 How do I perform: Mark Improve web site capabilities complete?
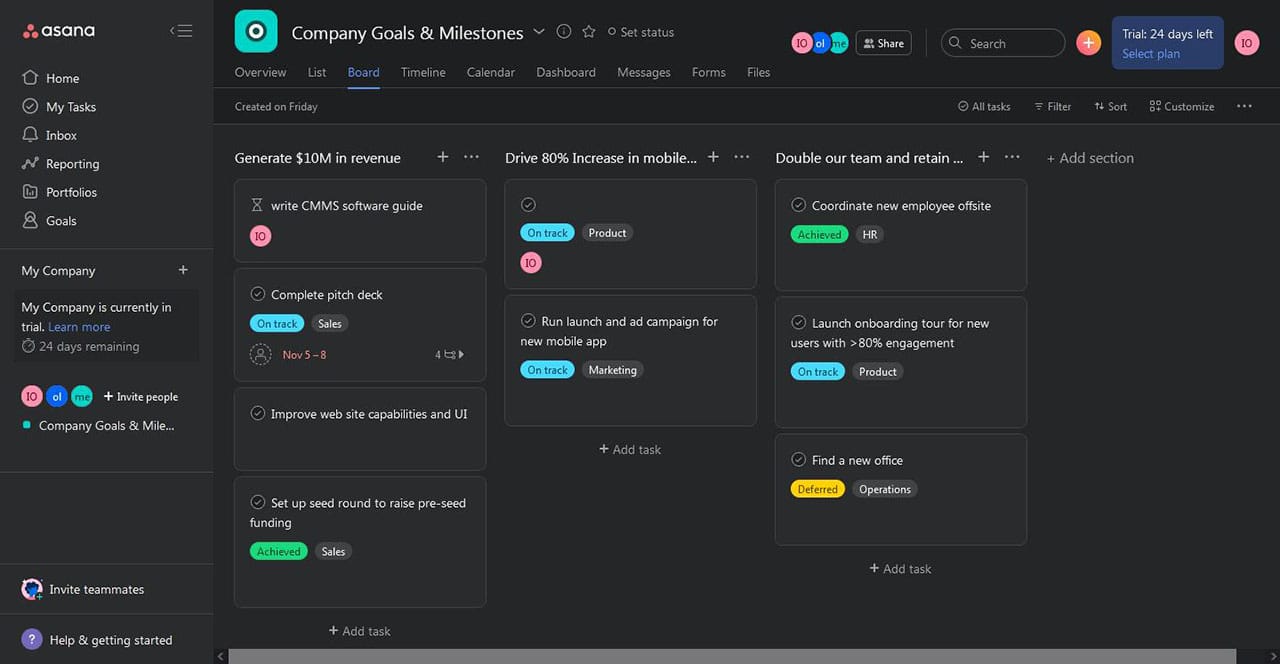257,413
